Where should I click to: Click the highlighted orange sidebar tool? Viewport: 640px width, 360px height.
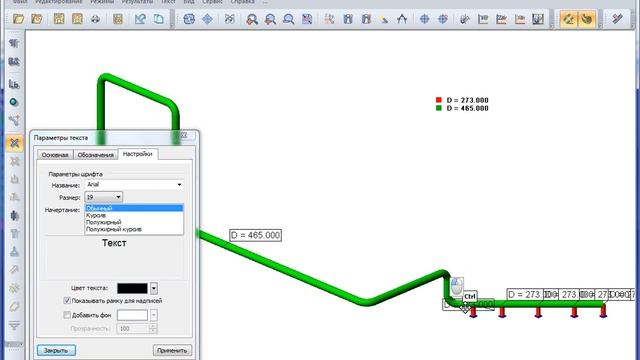(x=15, y=143)
